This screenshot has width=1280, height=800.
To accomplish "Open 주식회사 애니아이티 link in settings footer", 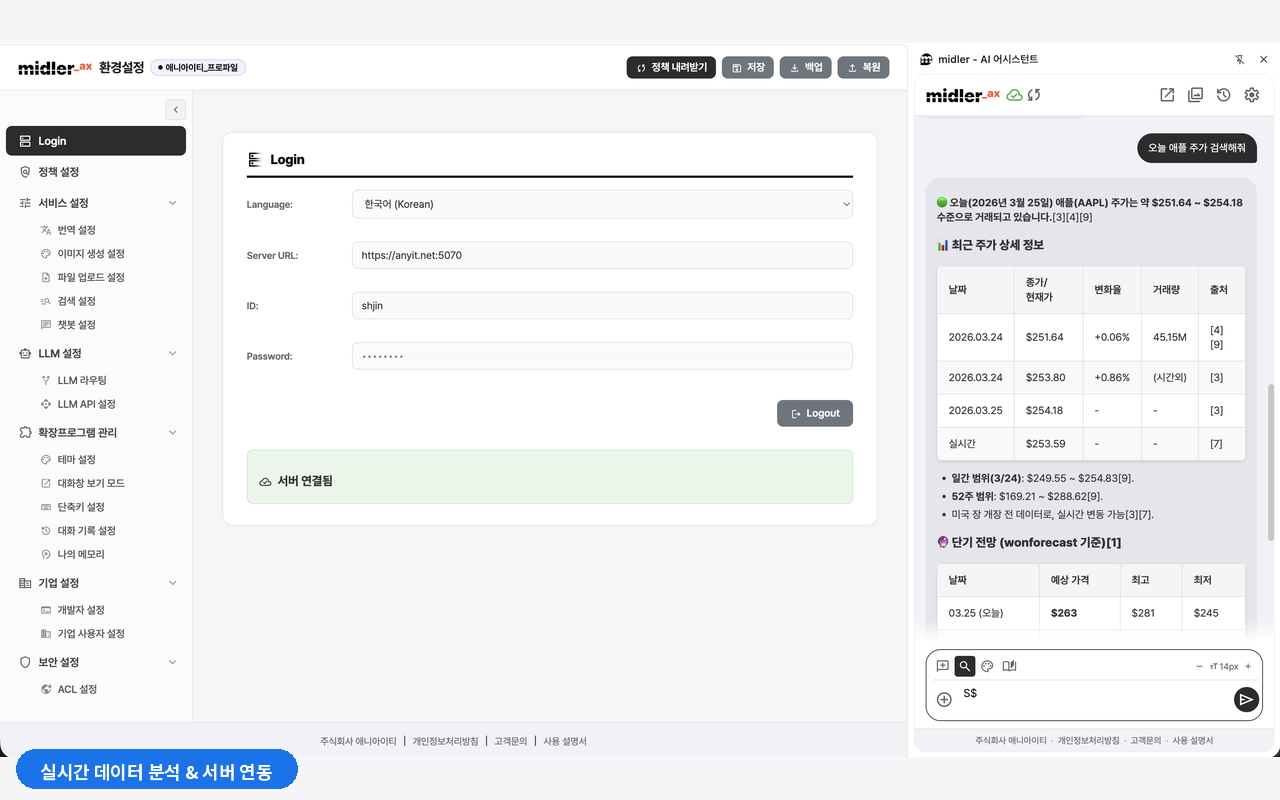I will (358, 741).
